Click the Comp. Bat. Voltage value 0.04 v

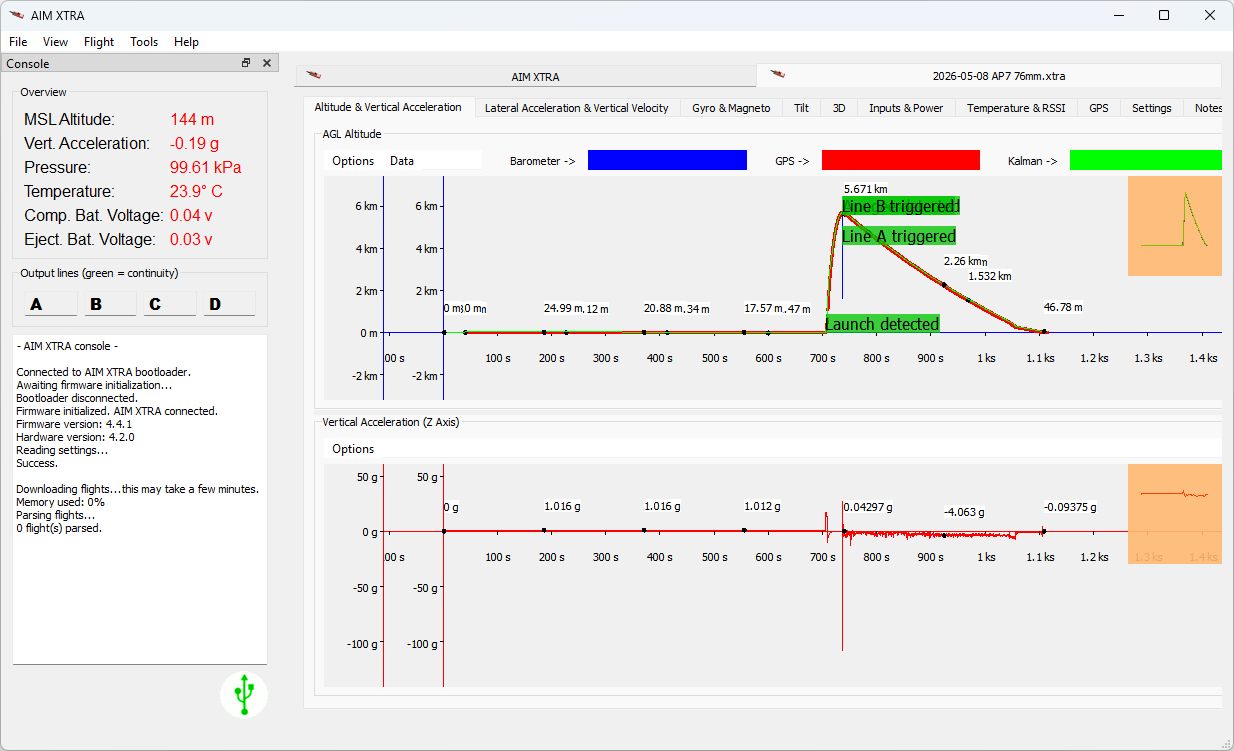pos(191,216)
